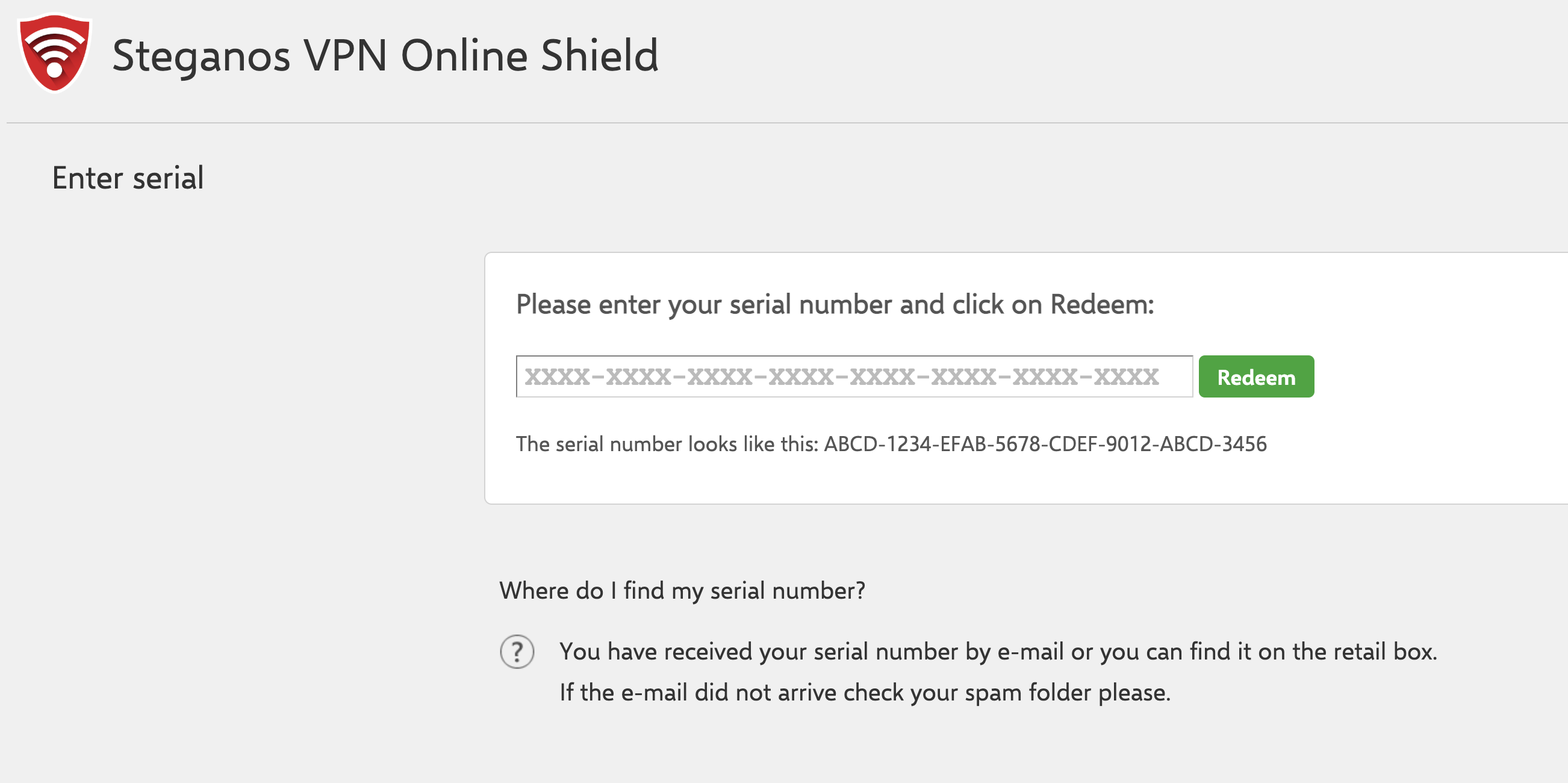Focus the serial number input field
1568x783 pixels.
[853, 377]
